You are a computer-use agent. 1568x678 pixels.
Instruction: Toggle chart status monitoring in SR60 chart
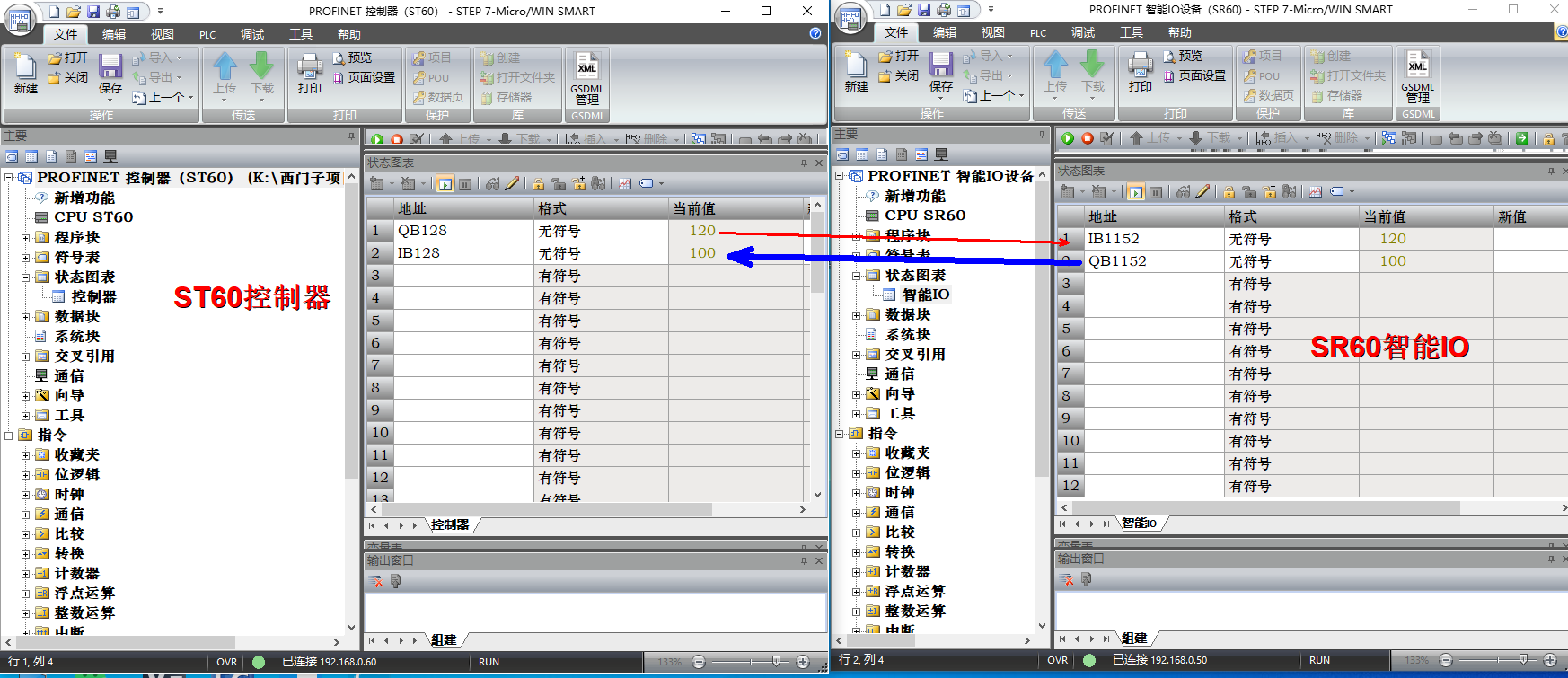click(x=1136, y=191)
